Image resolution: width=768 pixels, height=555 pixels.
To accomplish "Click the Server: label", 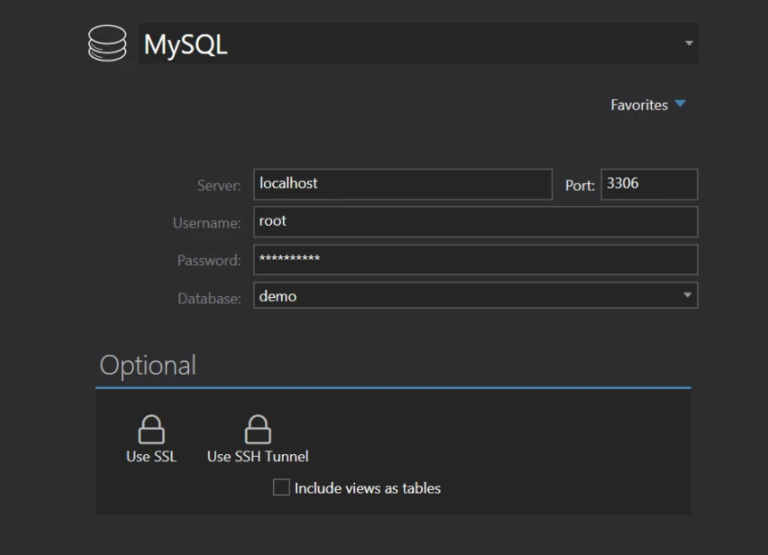I will [219, 186].
